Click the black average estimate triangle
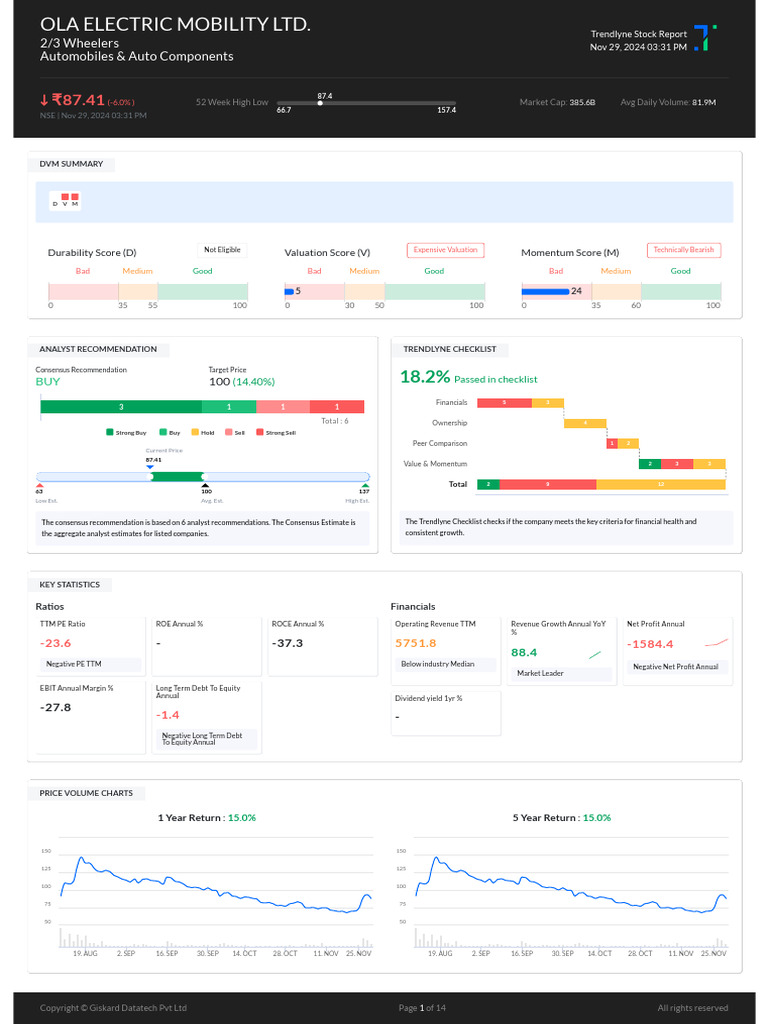The image size is (768, 1024). [206, 486]
